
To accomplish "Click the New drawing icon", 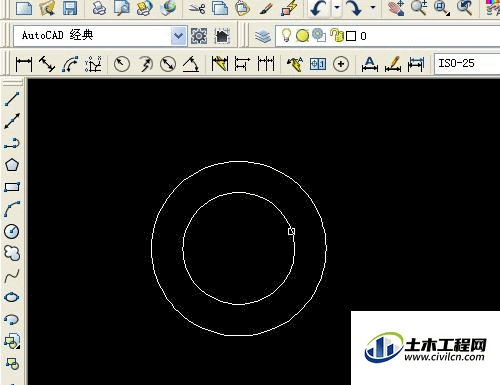I will [24, 7].
